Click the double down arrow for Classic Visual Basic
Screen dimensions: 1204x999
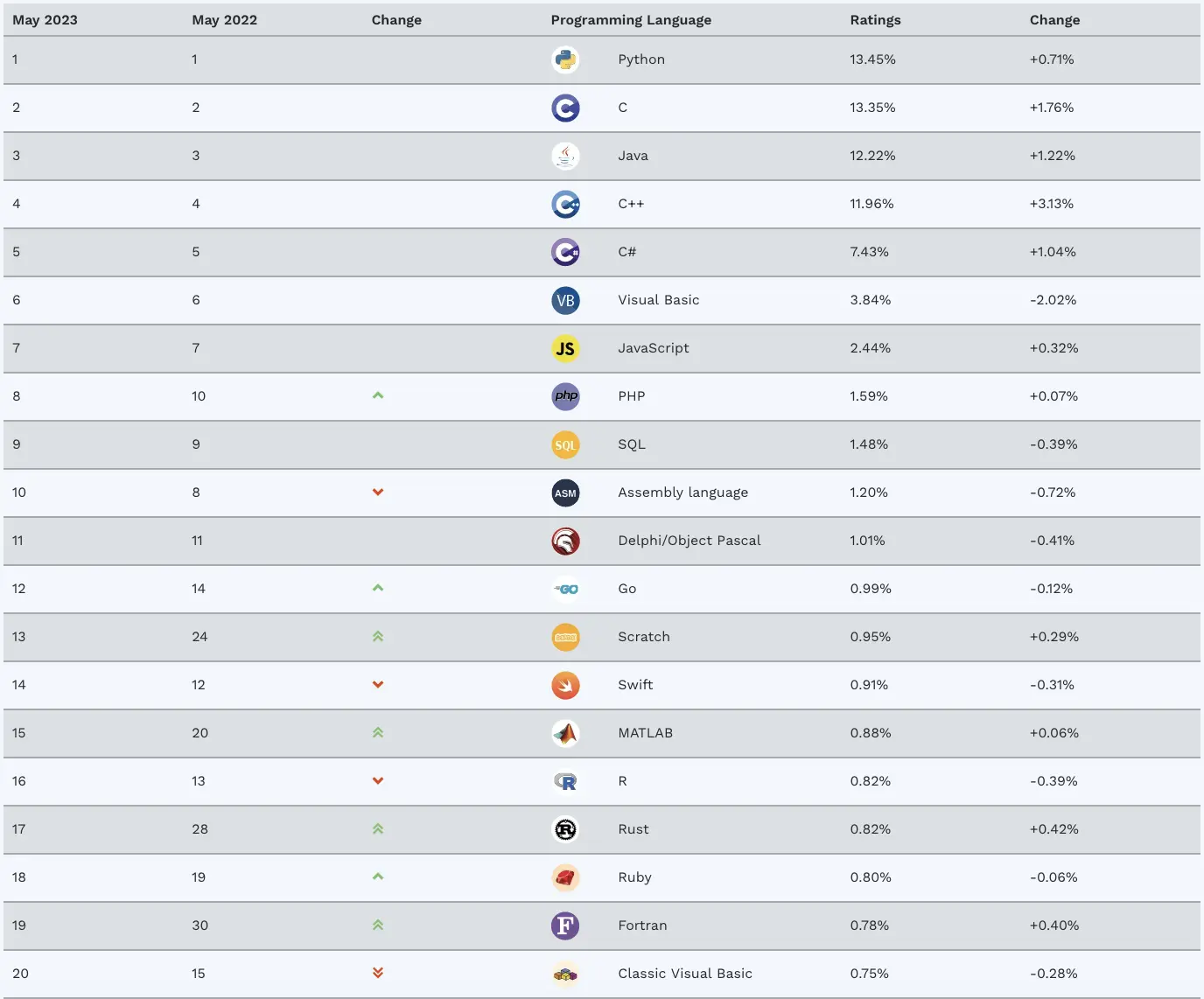click(378, 973)
